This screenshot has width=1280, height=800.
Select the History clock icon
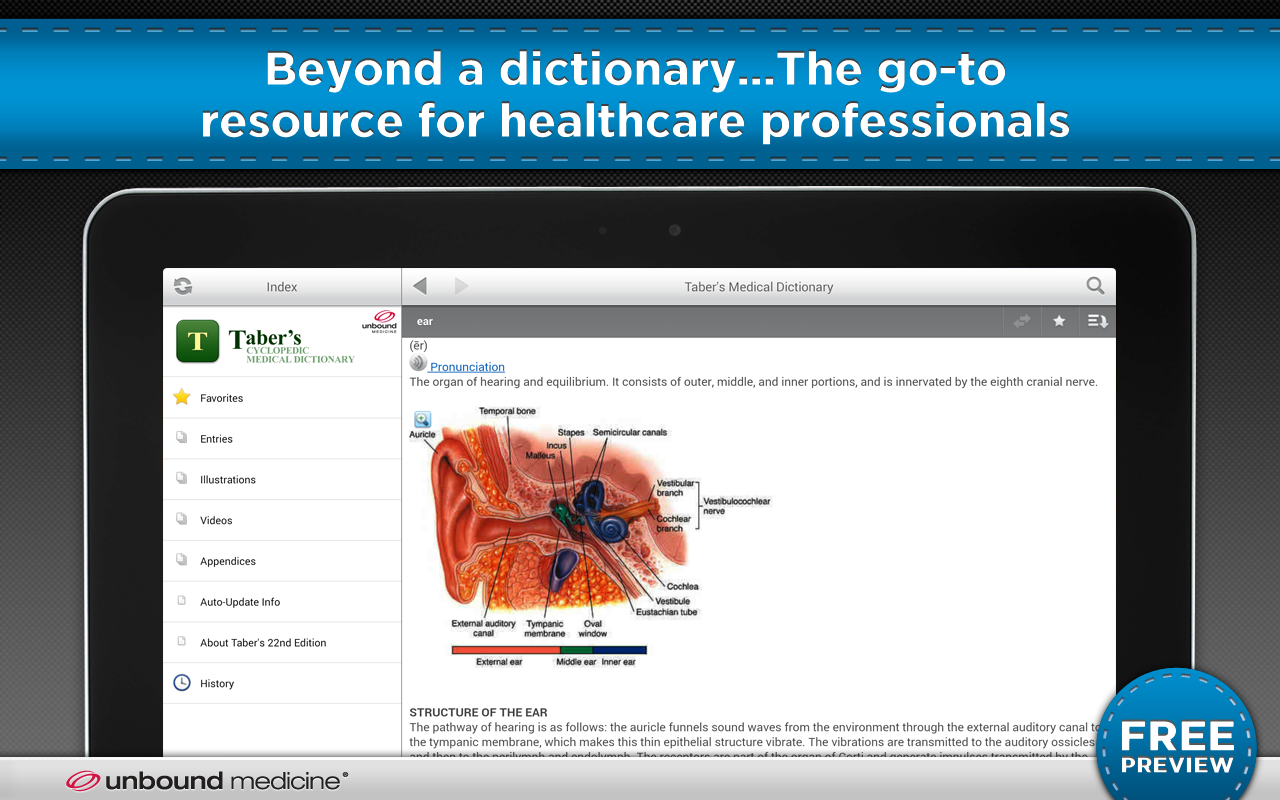[182, 682]
